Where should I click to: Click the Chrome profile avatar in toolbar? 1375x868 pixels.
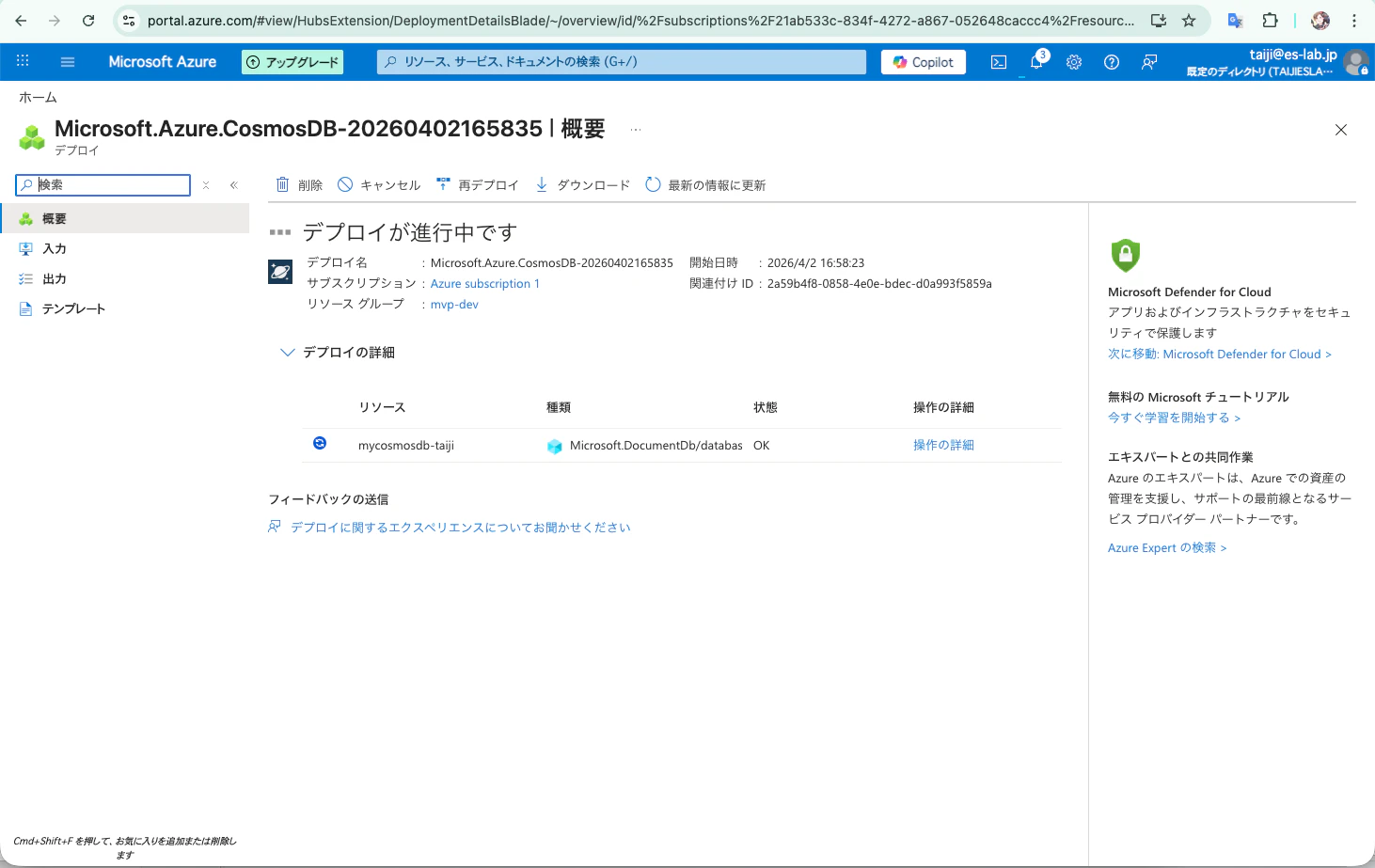coord(1320,21)
